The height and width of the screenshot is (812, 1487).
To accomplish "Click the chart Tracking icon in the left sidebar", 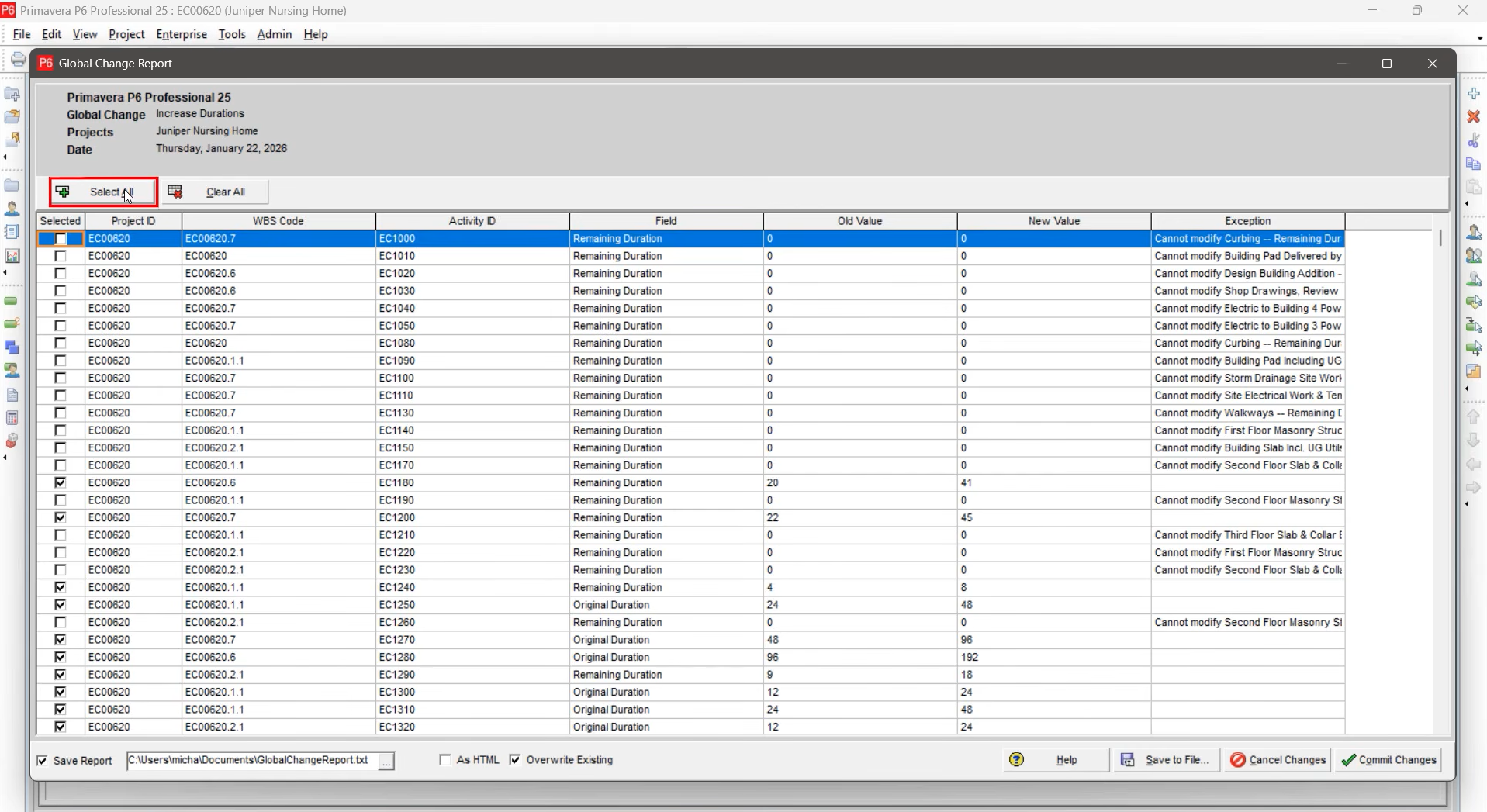I will coord(12,255).
